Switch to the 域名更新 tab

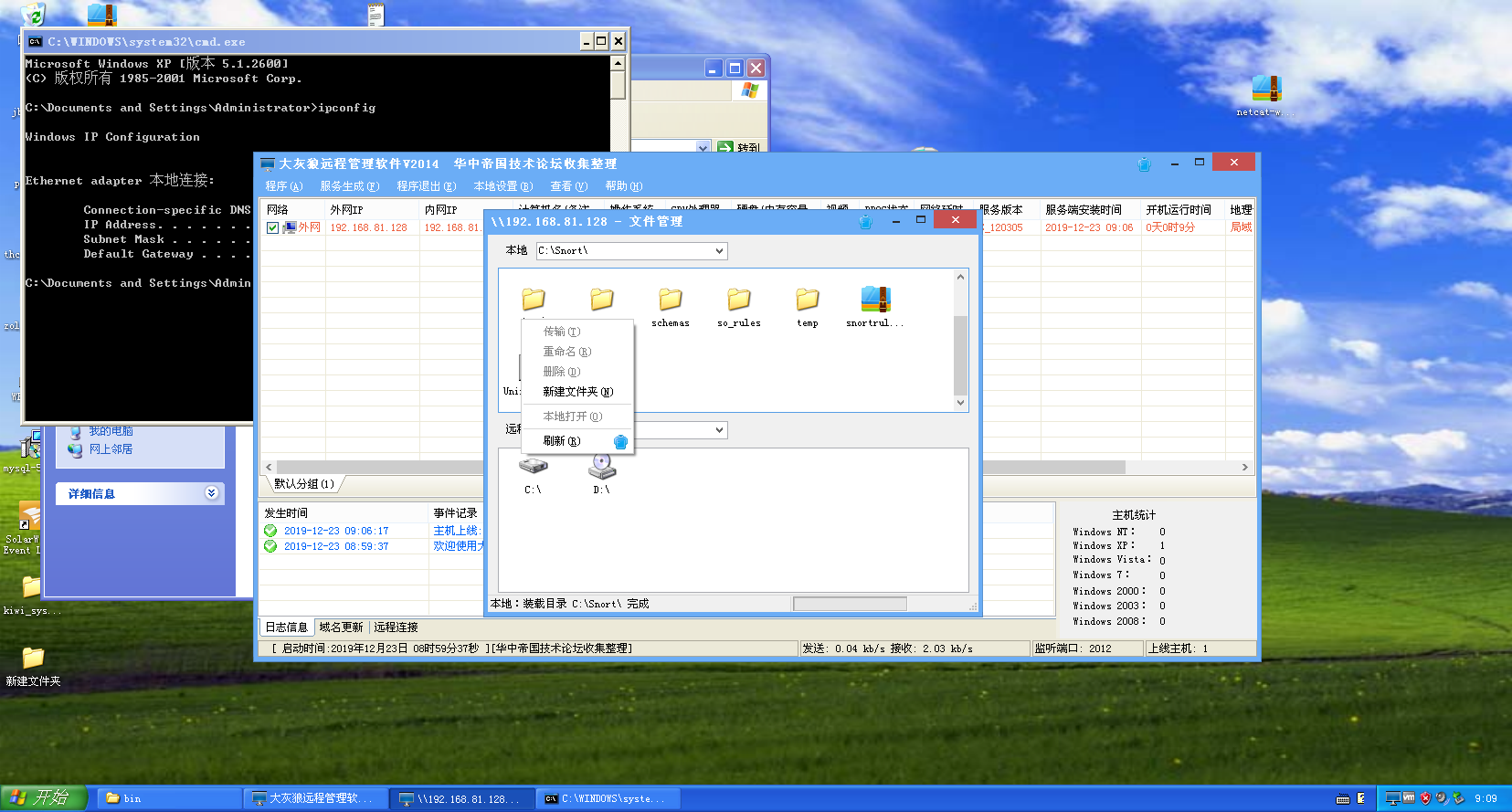pyautogui.click(x=341, y=627)
